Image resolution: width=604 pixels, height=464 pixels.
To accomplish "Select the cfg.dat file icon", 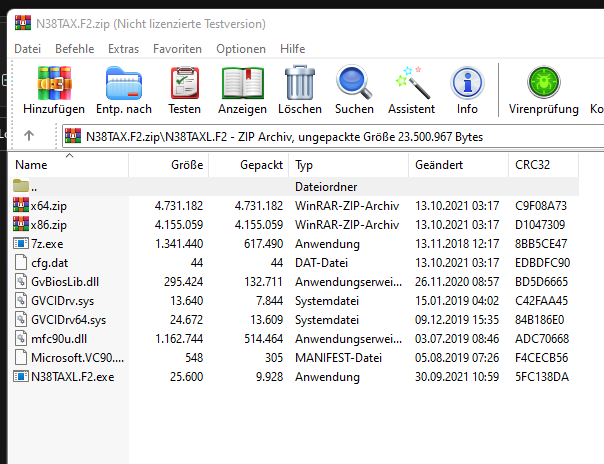I will click(21, 262).
